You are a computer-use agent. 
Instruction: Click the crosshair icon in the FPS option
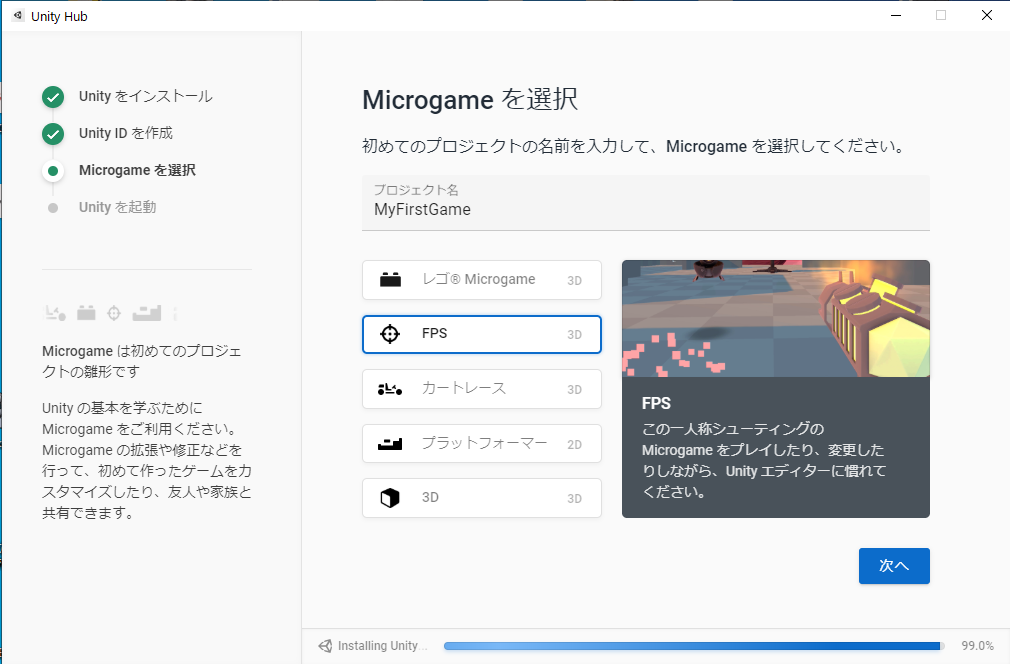(390, 334)
